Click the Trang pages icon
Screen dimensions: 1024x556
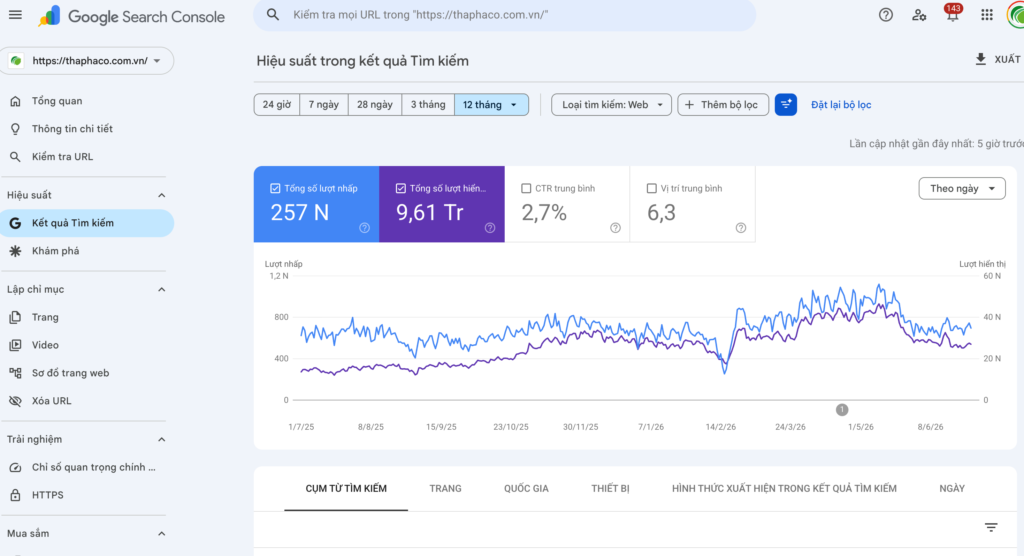click(16, 318)
